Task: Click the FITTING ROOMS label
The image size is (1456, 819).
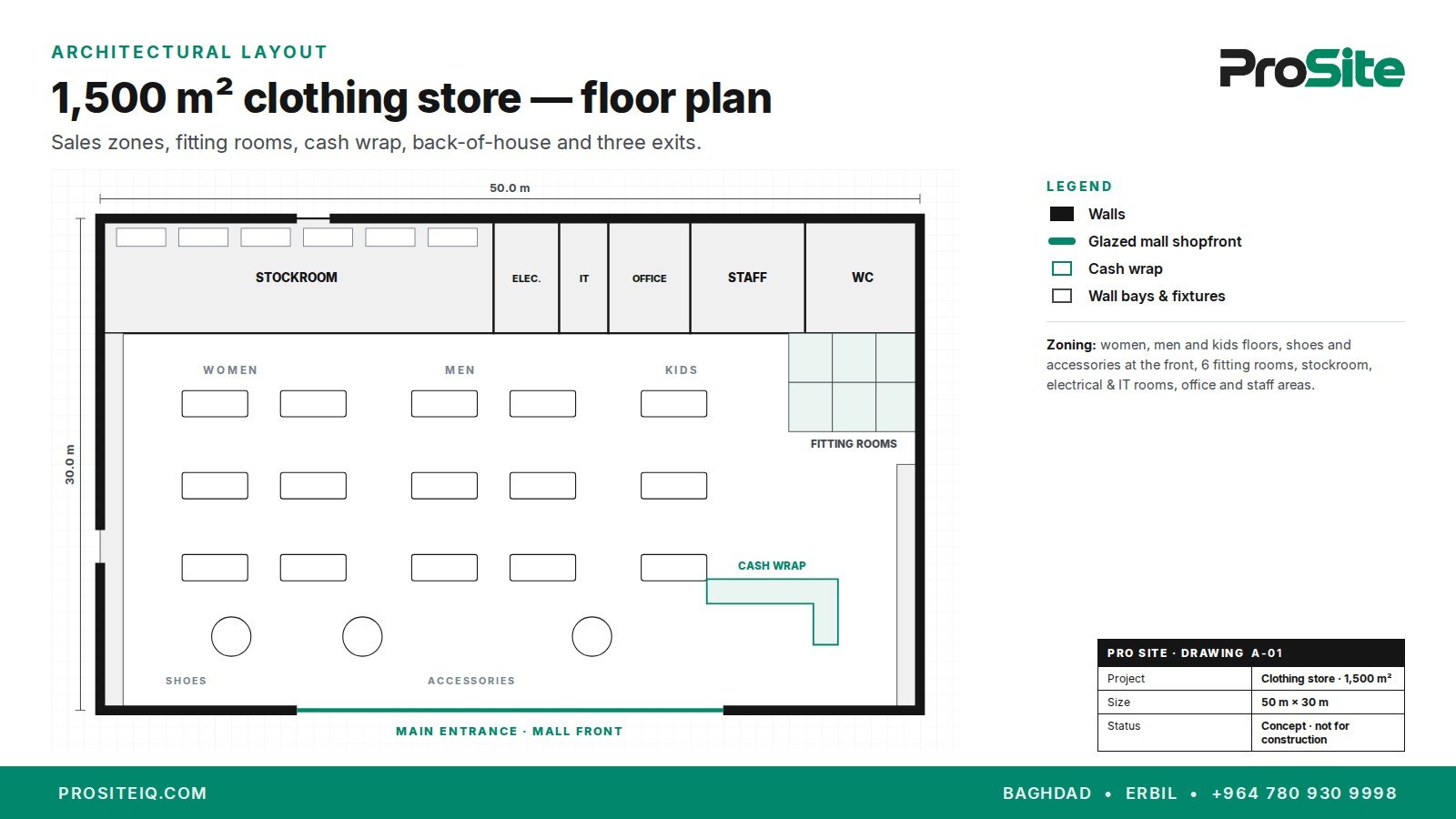Action: tap(854, 444)
